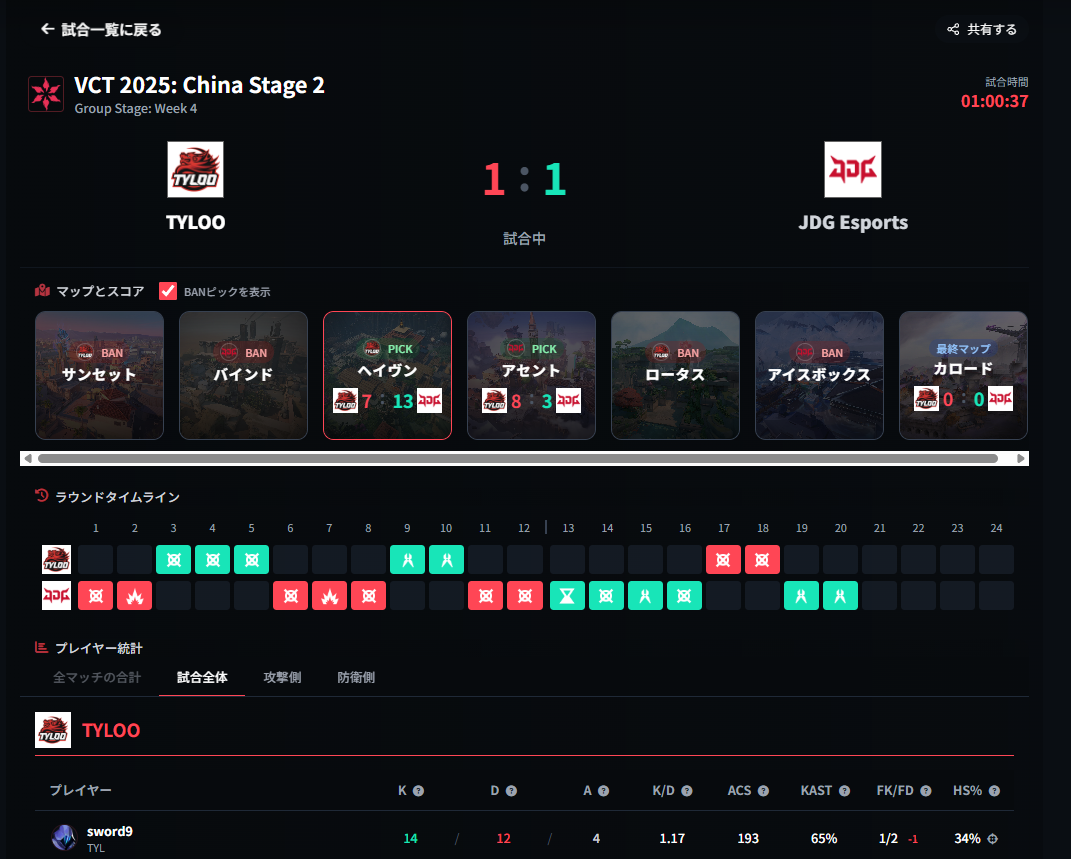
Task: Select the サンセット banned map card
Action: (x=100, y=376)
